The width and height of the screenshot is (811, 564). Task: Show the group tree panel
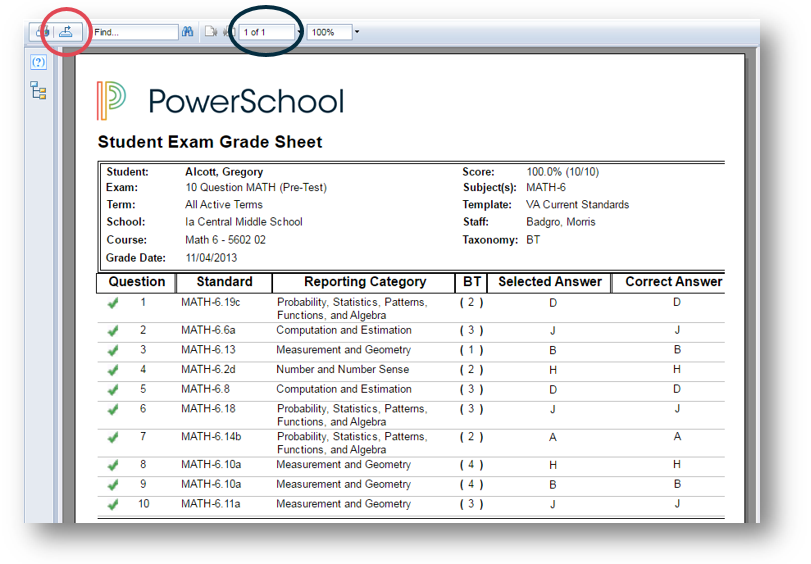tap(38, 90)
